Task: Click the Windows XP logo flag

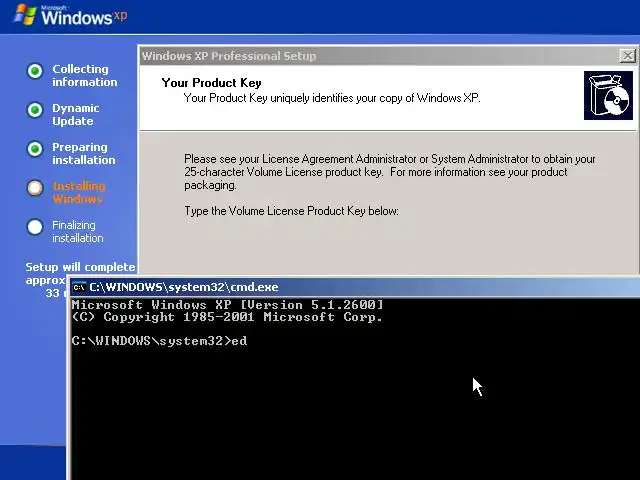Action: [x=25, y=15]
